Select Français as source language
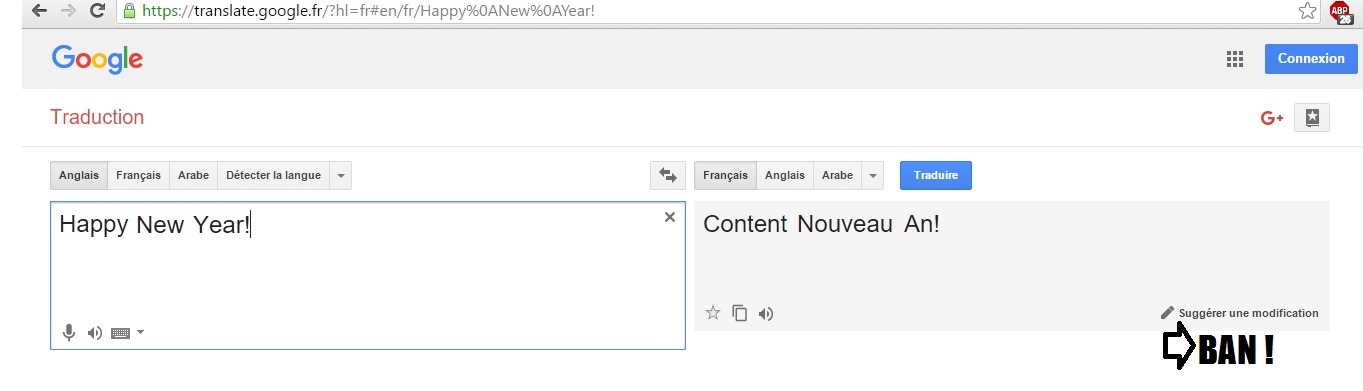This screenshot has width=1363, height=391. (x=138, y=175)
